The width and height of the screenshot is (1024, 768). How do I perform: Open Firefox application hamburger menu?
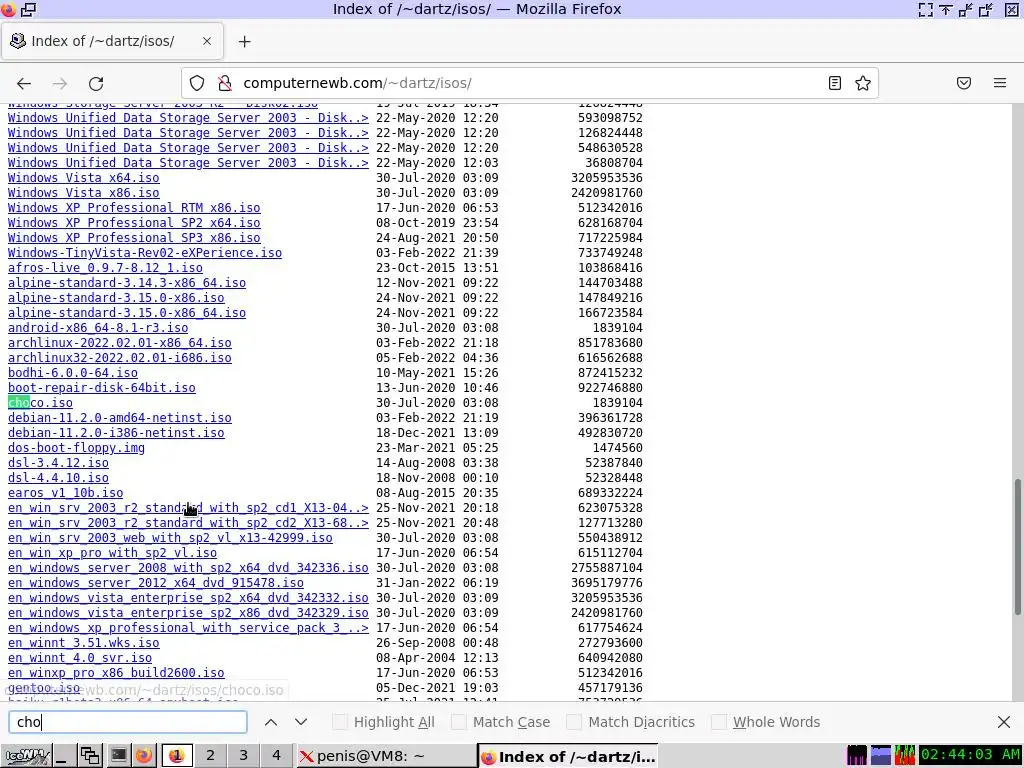tap(1000, 83)
